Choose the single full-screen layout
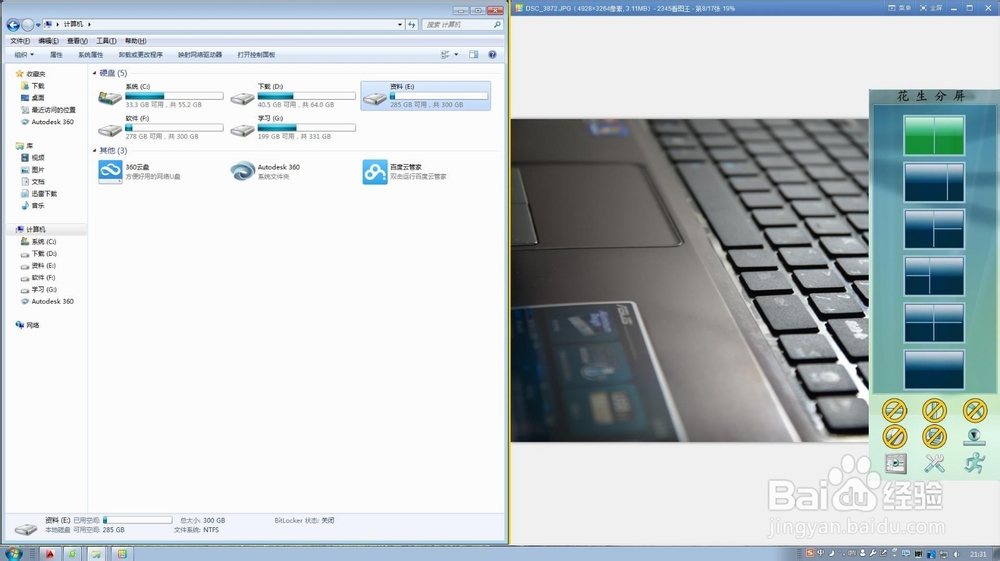 point(934,369)
